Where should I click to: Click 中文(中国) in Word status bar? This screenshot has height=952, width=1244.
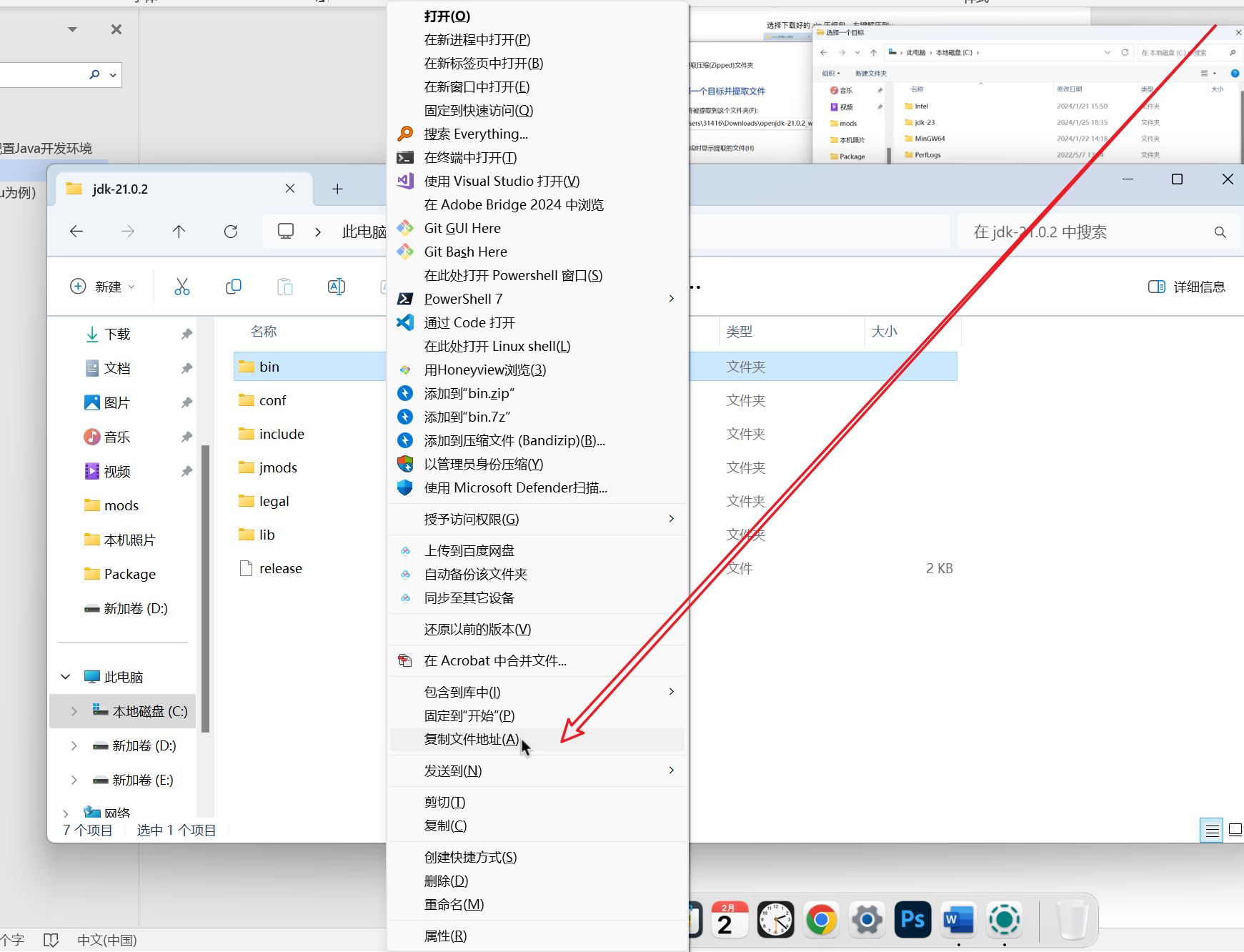point(107,940)
